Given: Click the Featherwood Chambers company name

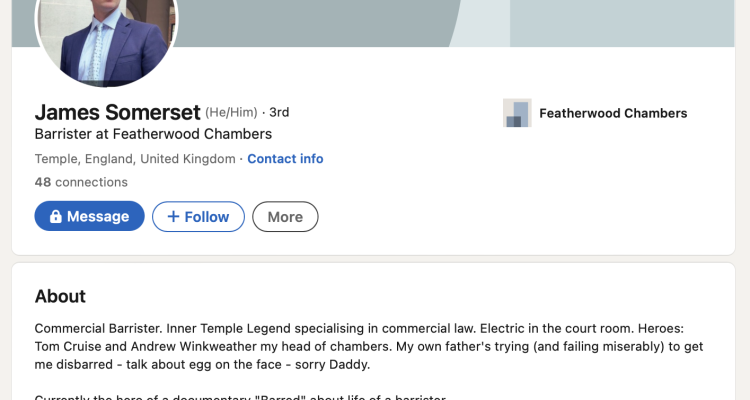Looking at the screenshot, I should [613, 113].
